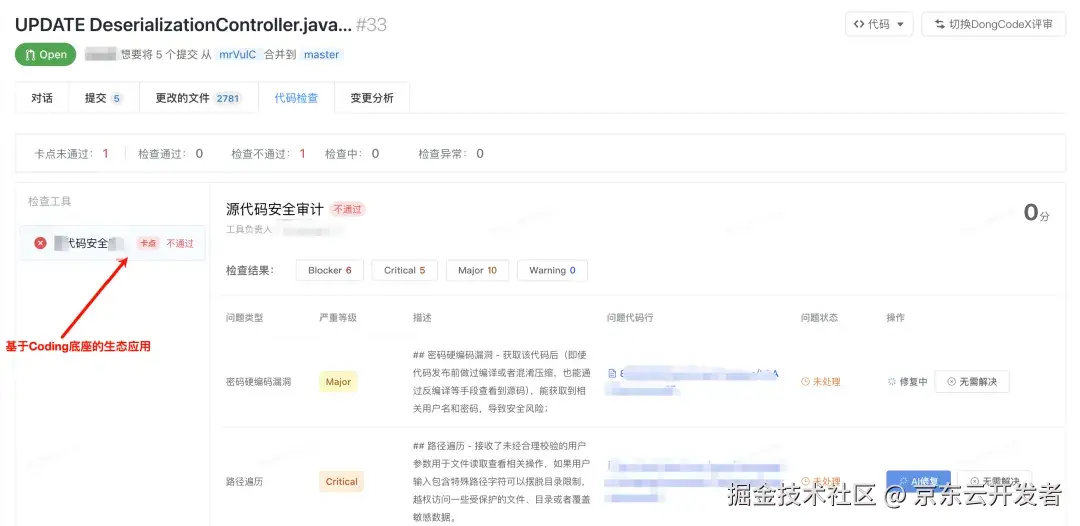
Task: Filter results by Major 10
Action: point(477,270)
